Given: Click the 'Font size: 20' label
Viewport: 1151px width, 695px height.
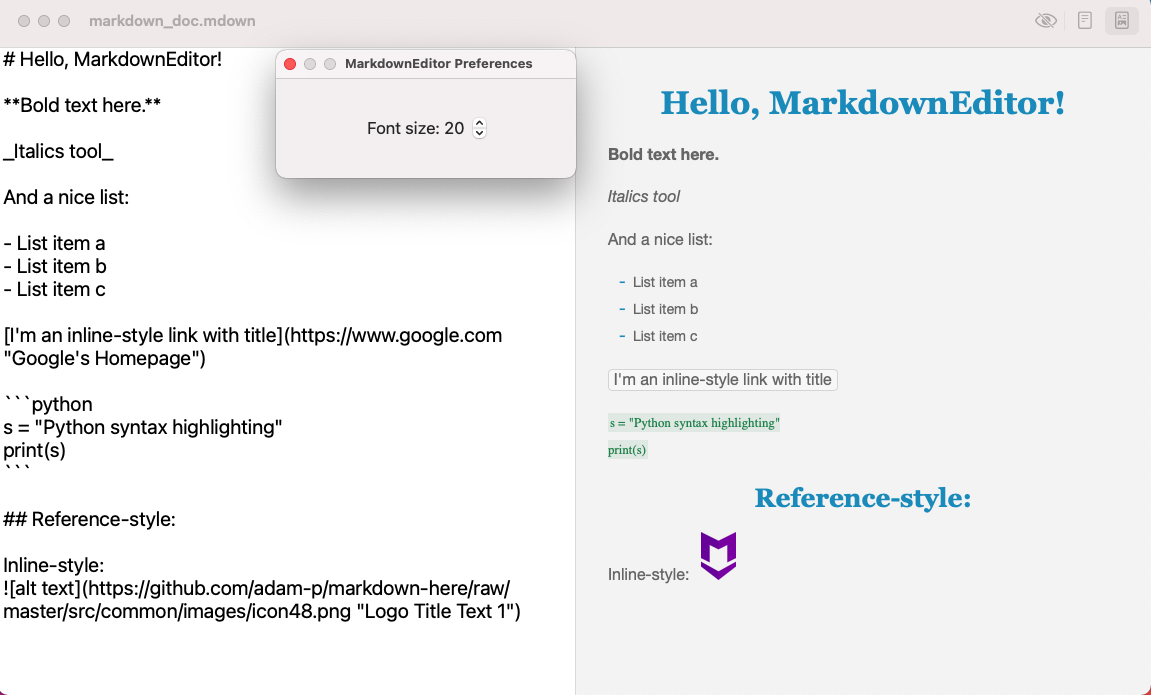Looking at the screenshot, I should pos(415,128).
